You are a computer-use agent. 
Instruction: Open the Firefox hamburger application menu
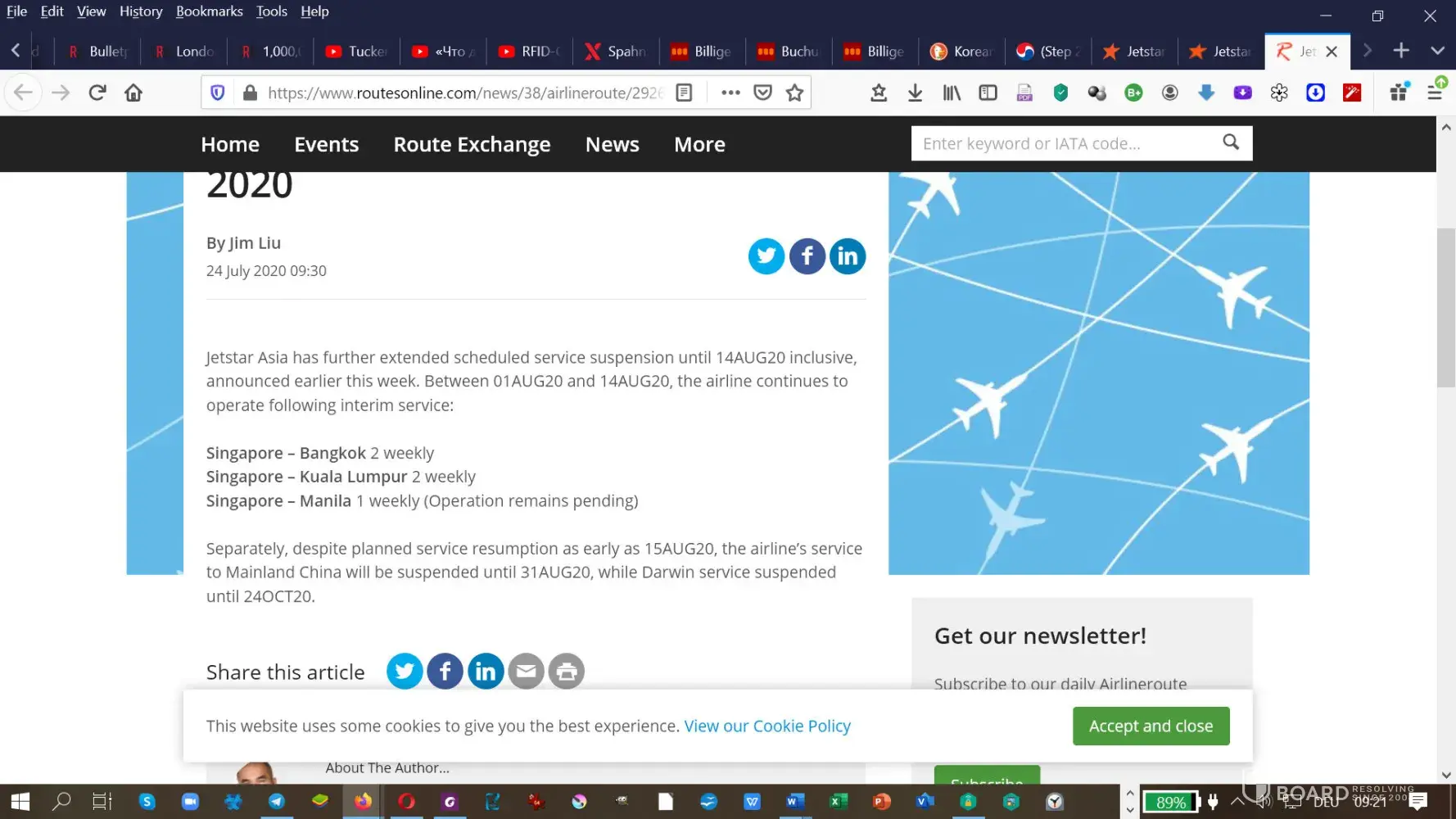(x=1435, y=93)
